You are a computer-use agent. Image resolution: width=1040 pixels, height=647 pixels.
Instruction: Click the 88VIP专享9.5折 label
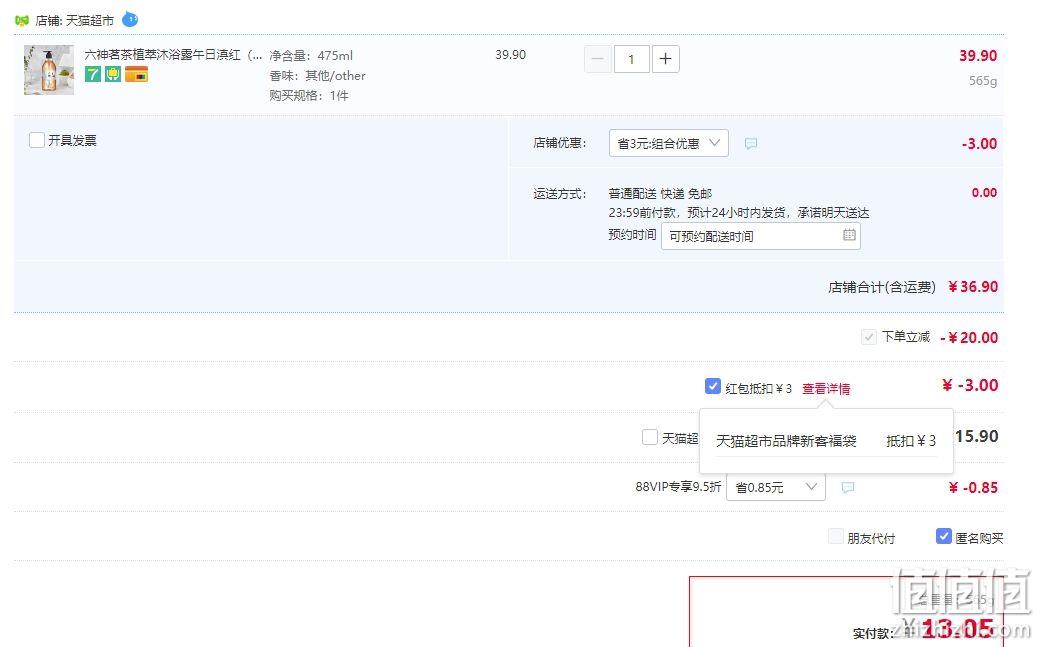[x=678, y=487]
